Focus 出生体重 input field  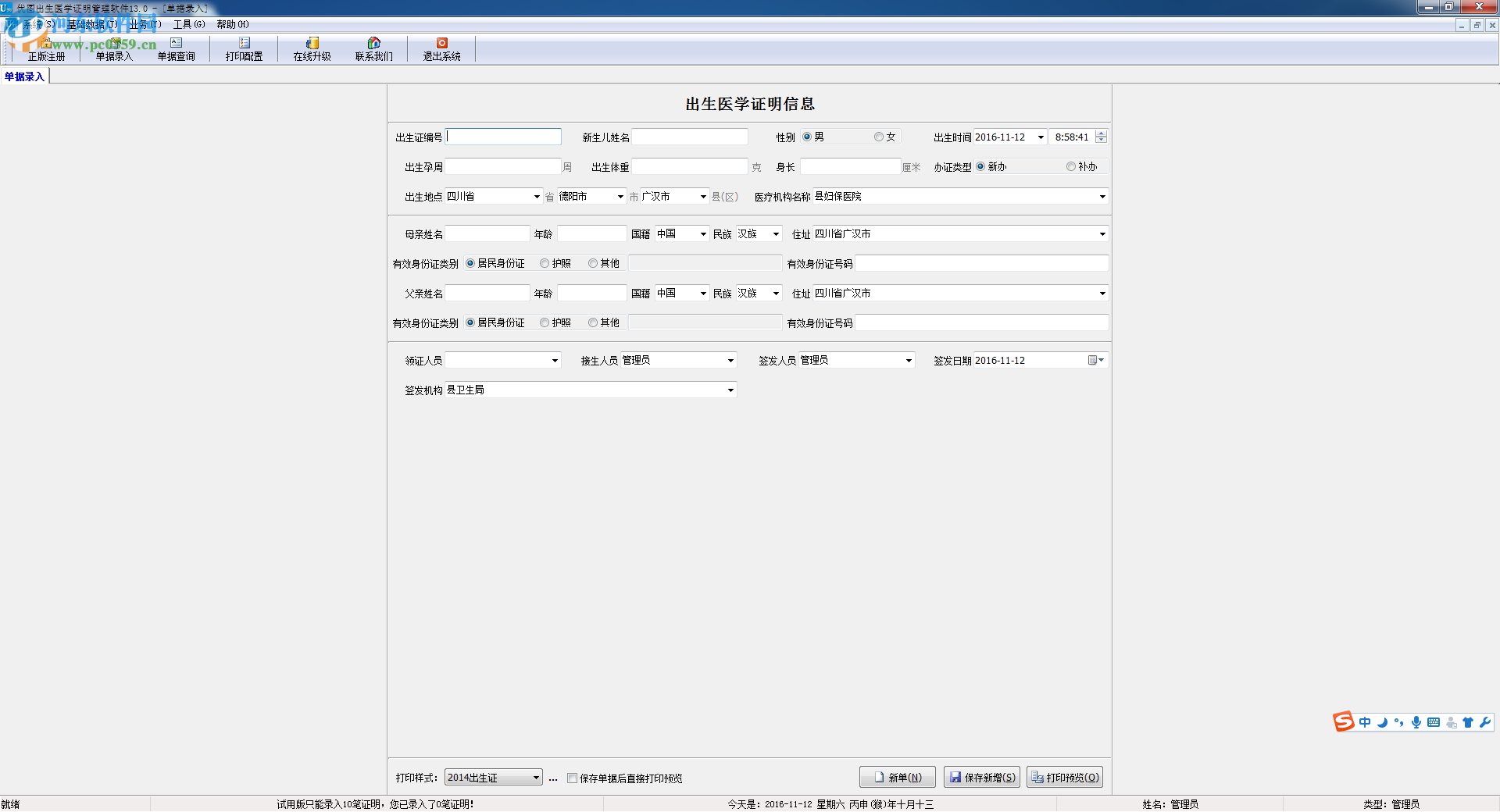pos(690,166)
